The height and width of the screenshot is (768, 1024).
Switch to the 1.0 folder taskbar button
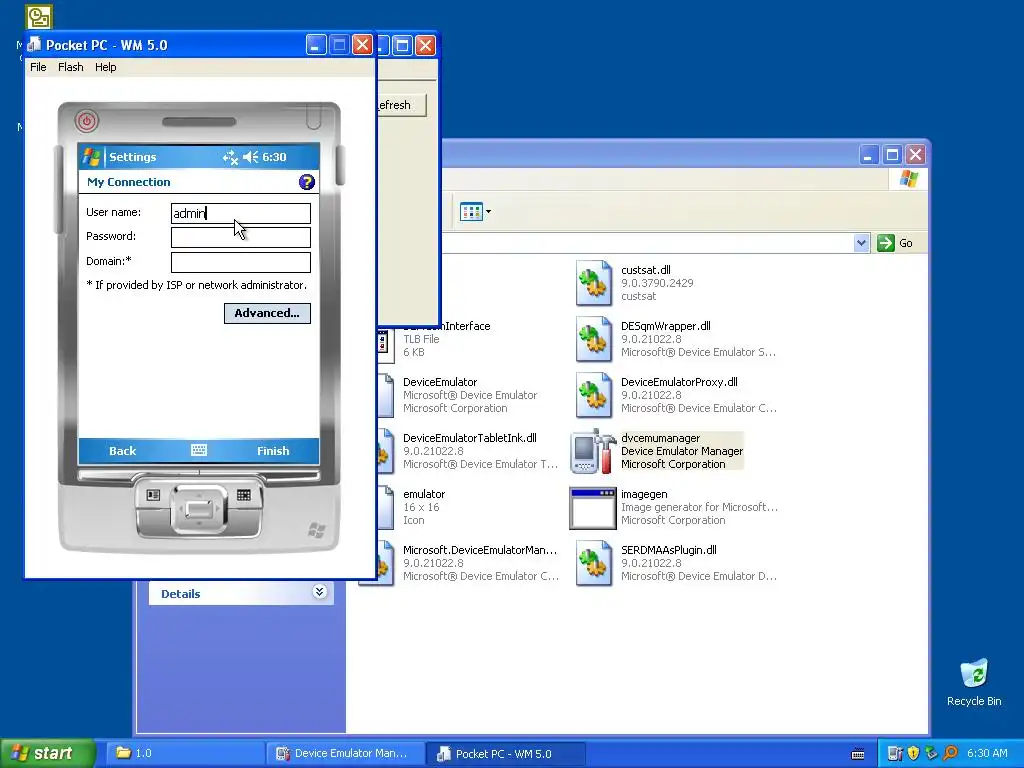pos(185,753)
